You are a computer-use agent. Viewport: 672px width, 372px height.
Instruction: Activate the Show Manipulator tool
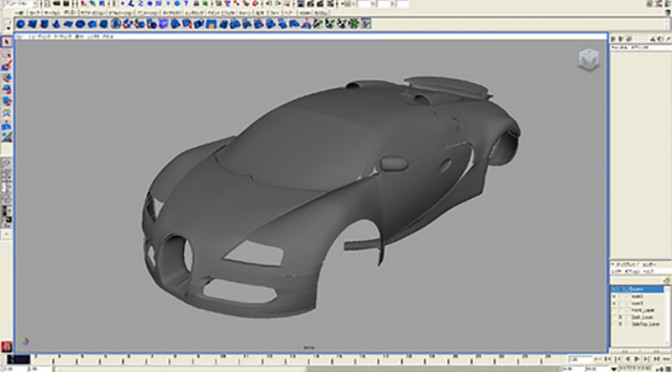point(6,137)
